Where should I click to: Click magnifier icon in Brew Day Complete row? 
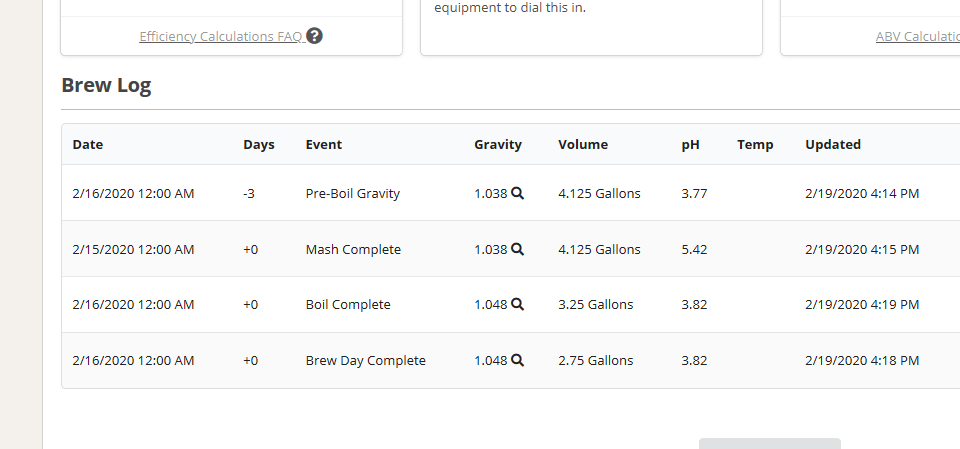click(x=518, y=361)
